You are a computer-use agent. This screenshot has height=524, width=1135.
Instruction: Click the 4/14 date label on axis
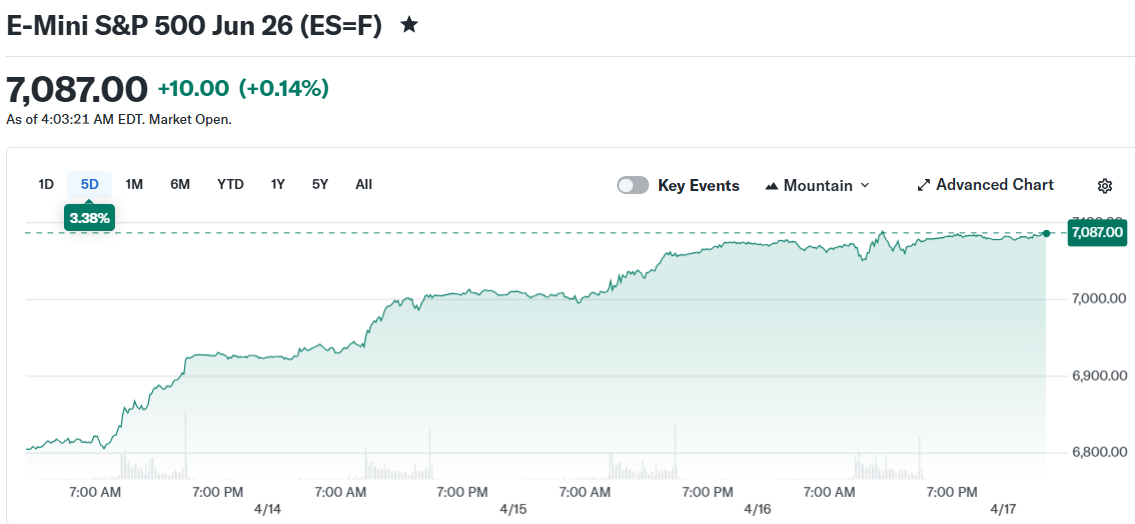click(267, 510)
